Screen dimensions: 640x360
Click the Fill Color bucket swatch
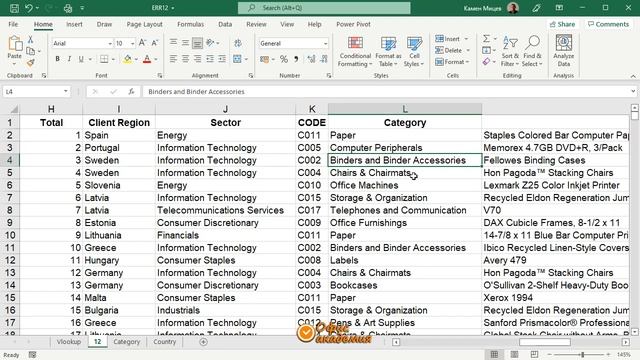pos(128,60)
